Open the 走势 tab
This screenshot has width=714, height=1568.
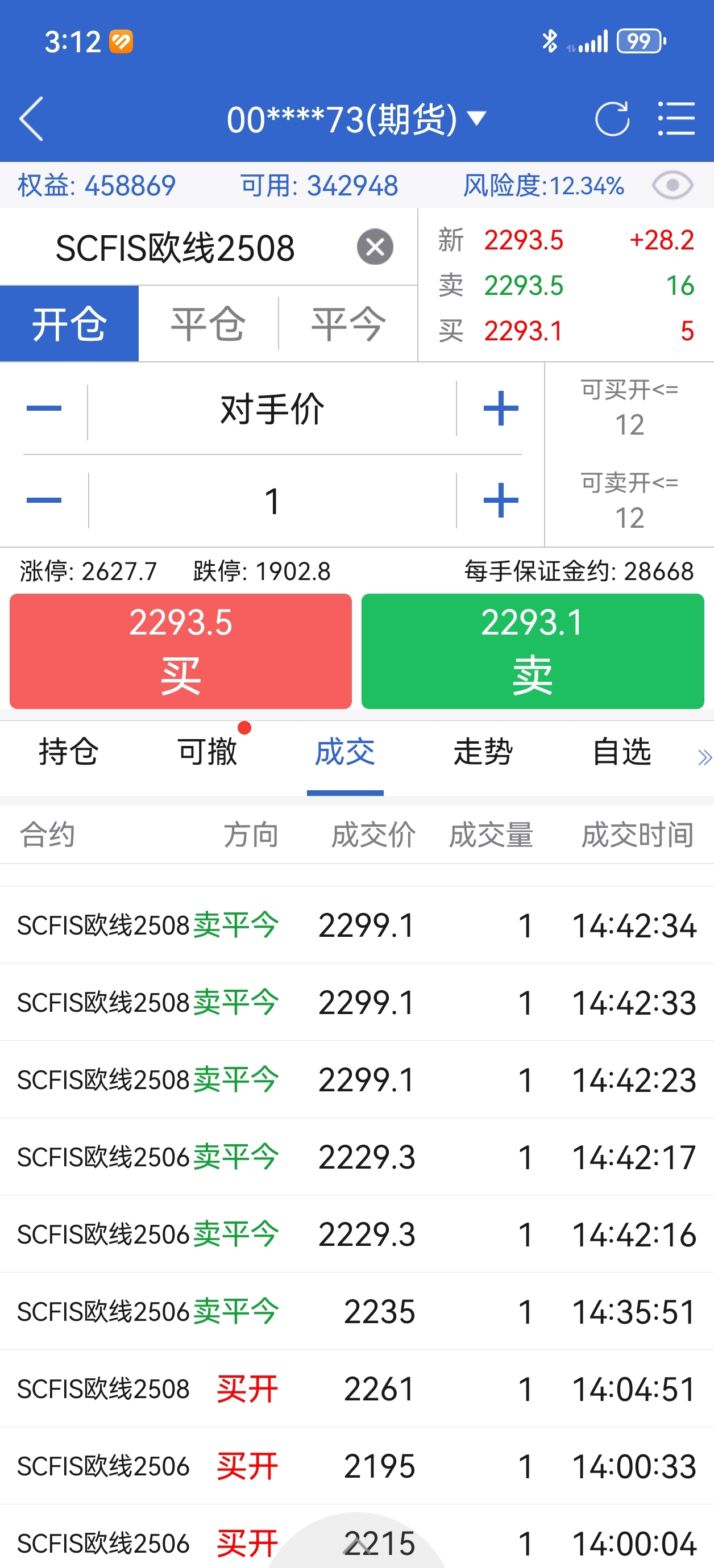(483, 751)
